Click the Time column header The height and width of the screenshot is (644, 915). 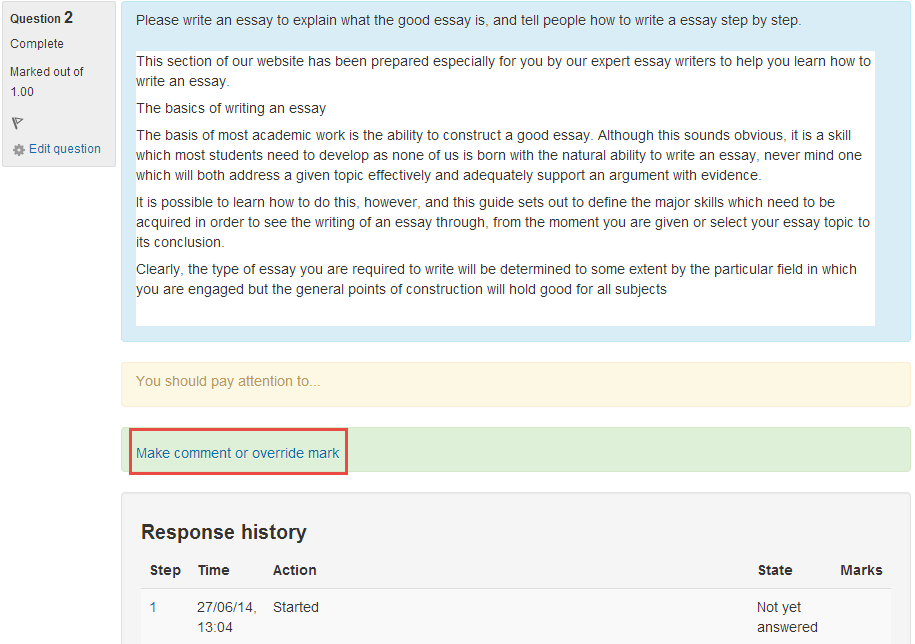213,570
